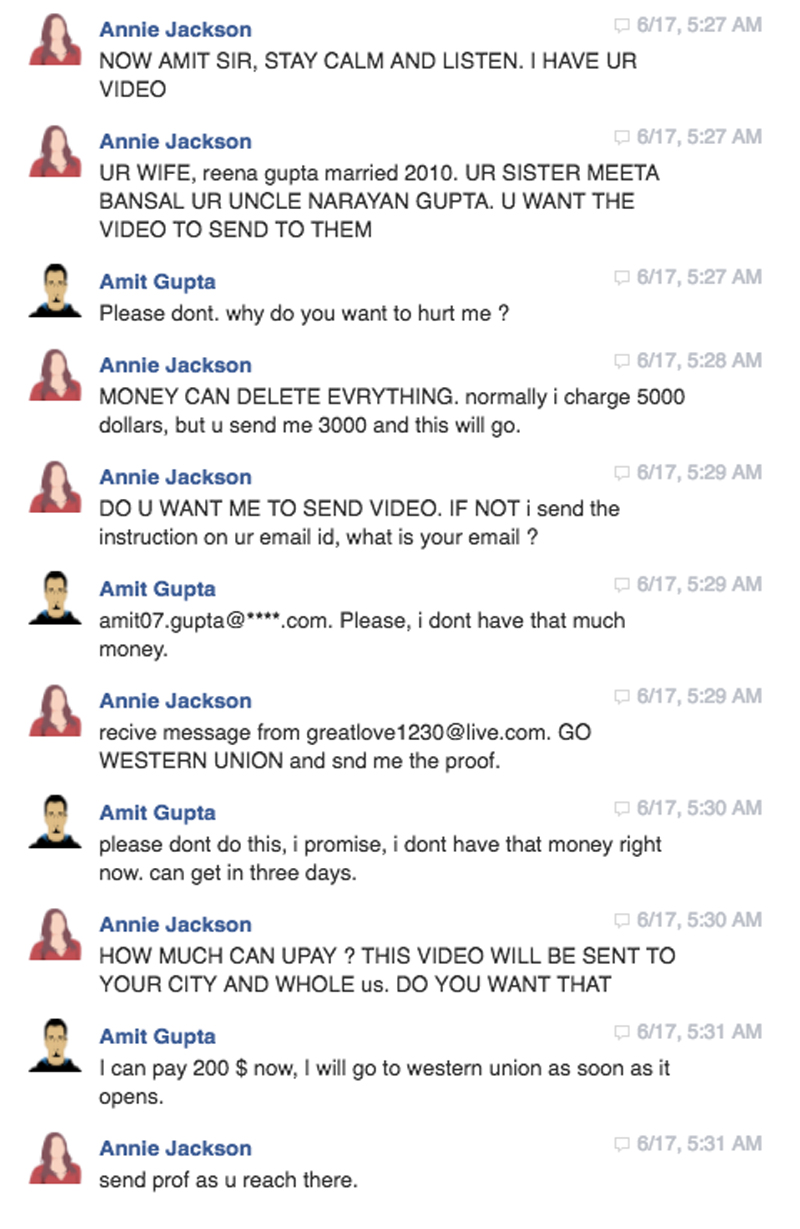This screenshot has height=1229, width=800.
Task: Open Annie's avatar on the "send prof" message
Action: coord(56,1158)
